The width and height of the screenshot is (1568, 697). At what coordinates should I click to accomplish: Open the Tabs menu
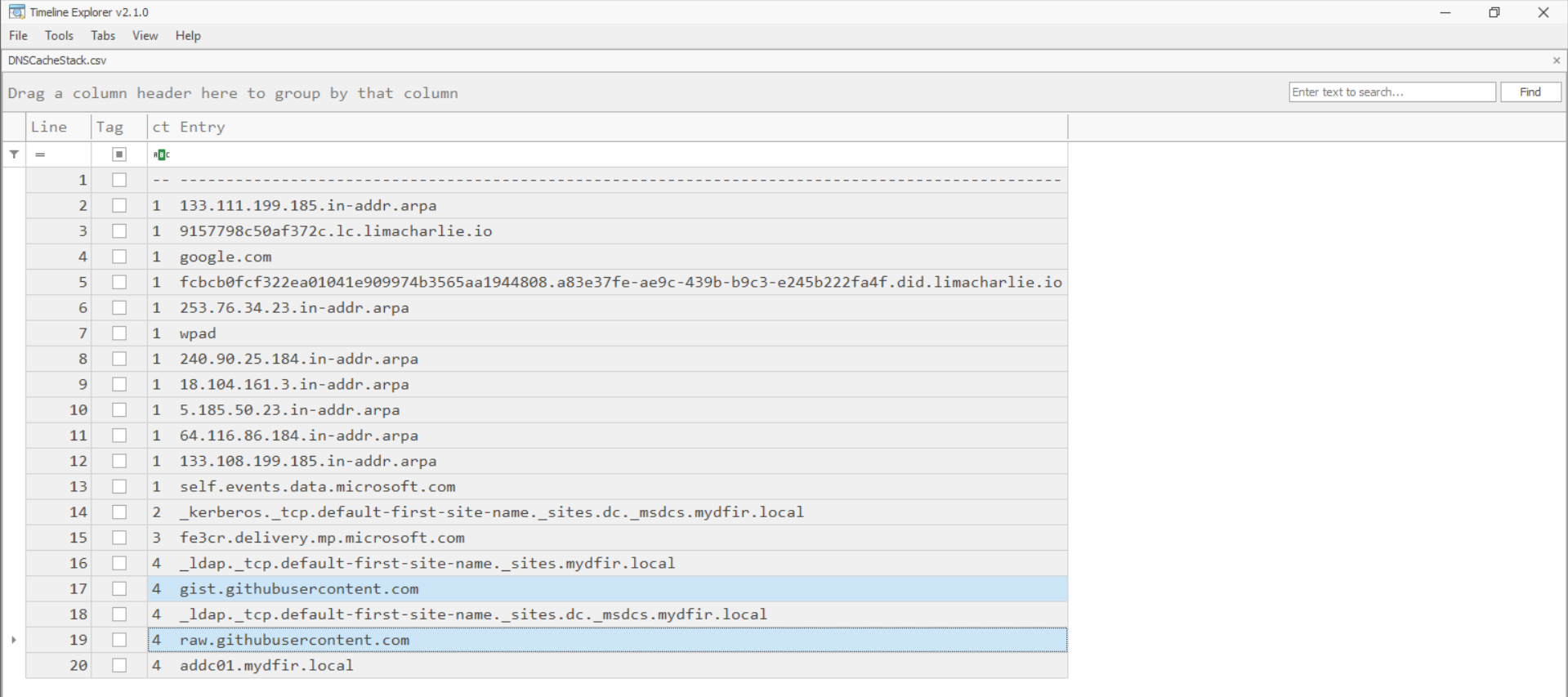click(103, 36)
